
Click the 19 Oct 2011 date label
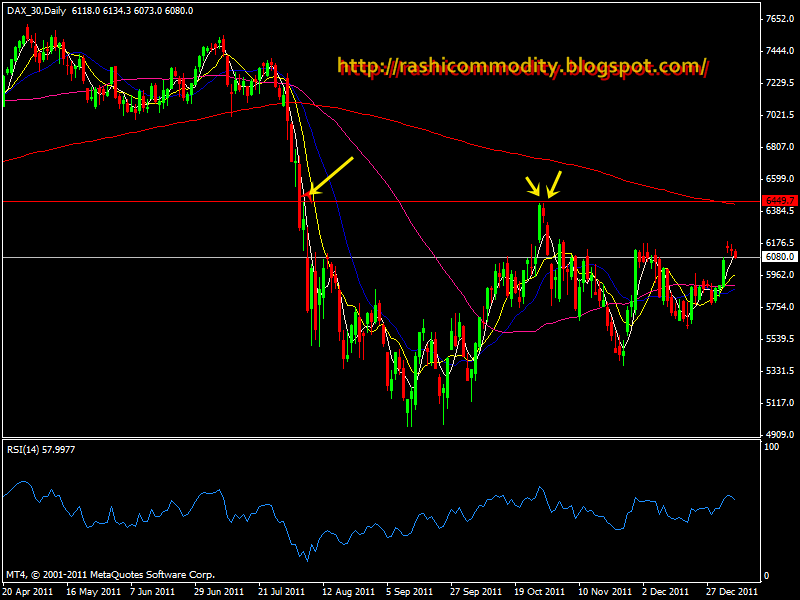tap(539, 592)
